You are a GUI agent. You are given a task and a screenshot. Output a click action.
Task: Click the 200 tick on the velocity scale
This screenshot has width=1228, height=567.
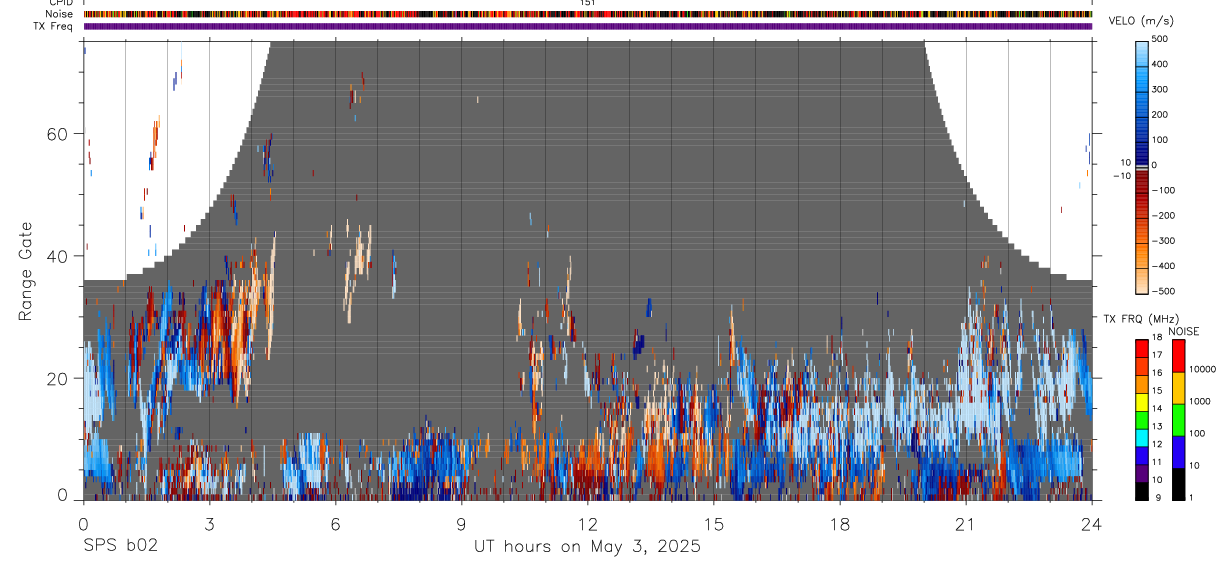coord(1161,115)
